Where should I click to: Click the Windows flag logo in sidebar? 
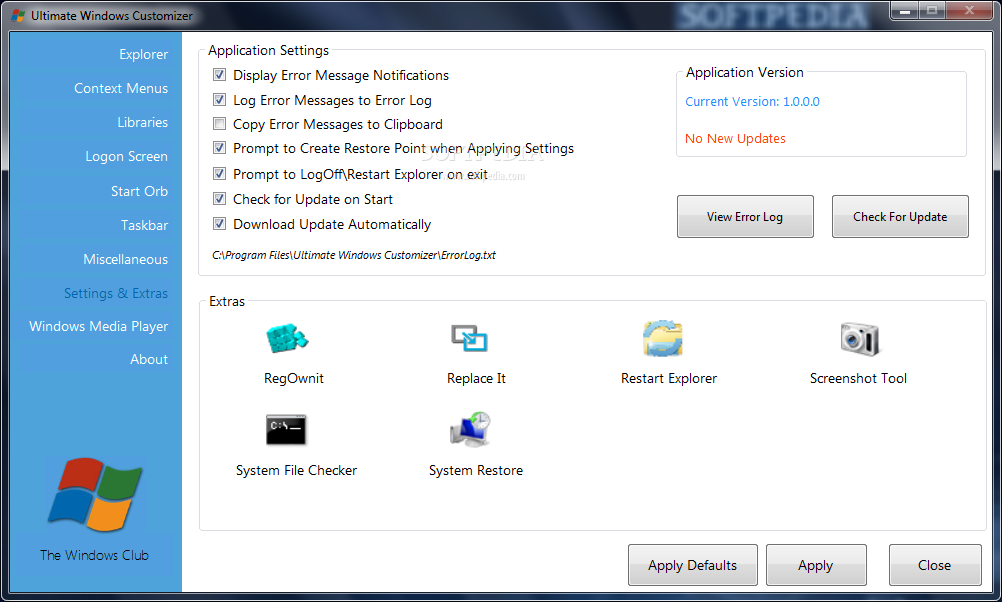[x=95, y=495]
